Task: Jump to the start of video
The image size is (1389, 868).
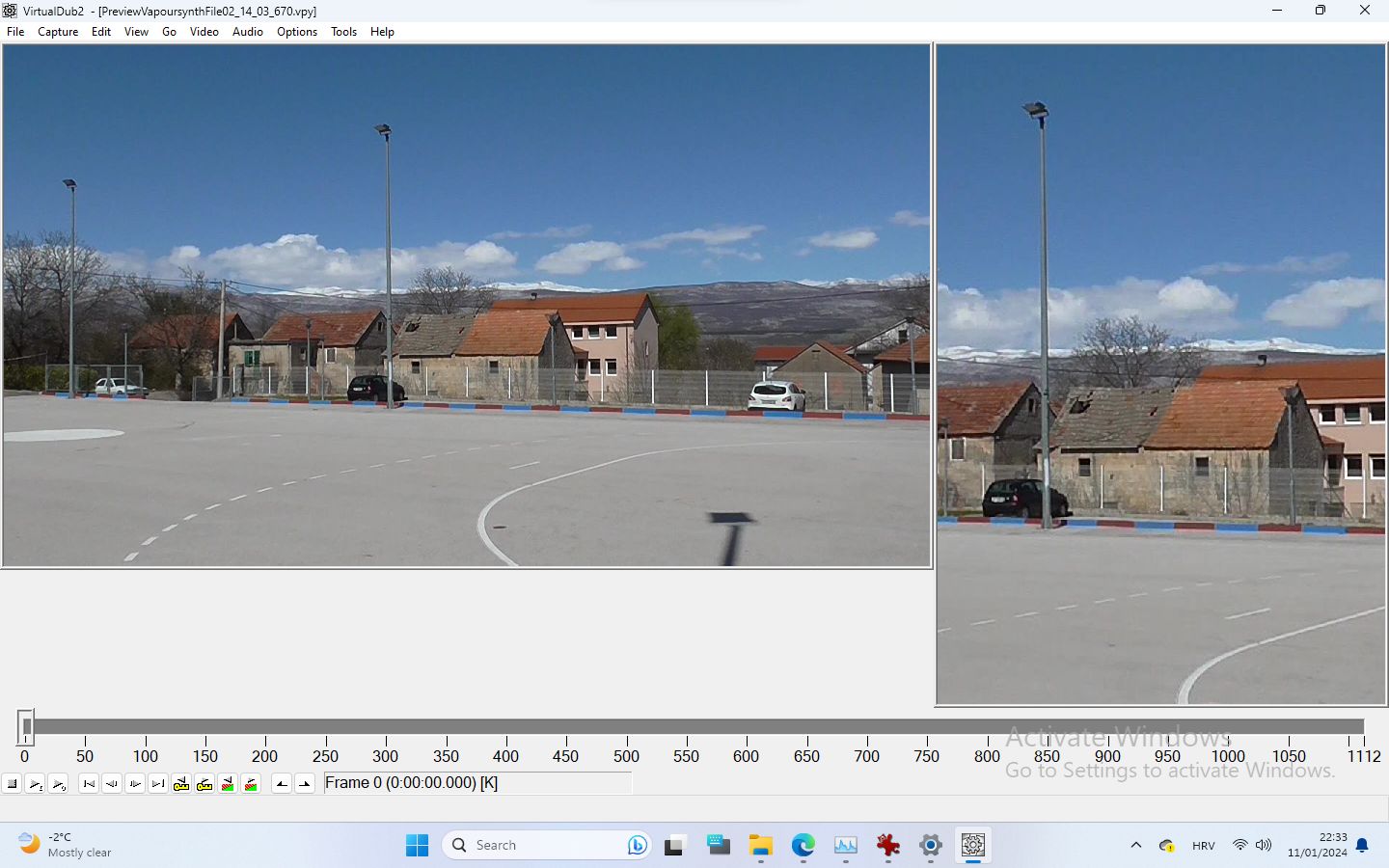Action: pyautogui.click(x=89, y=784)
